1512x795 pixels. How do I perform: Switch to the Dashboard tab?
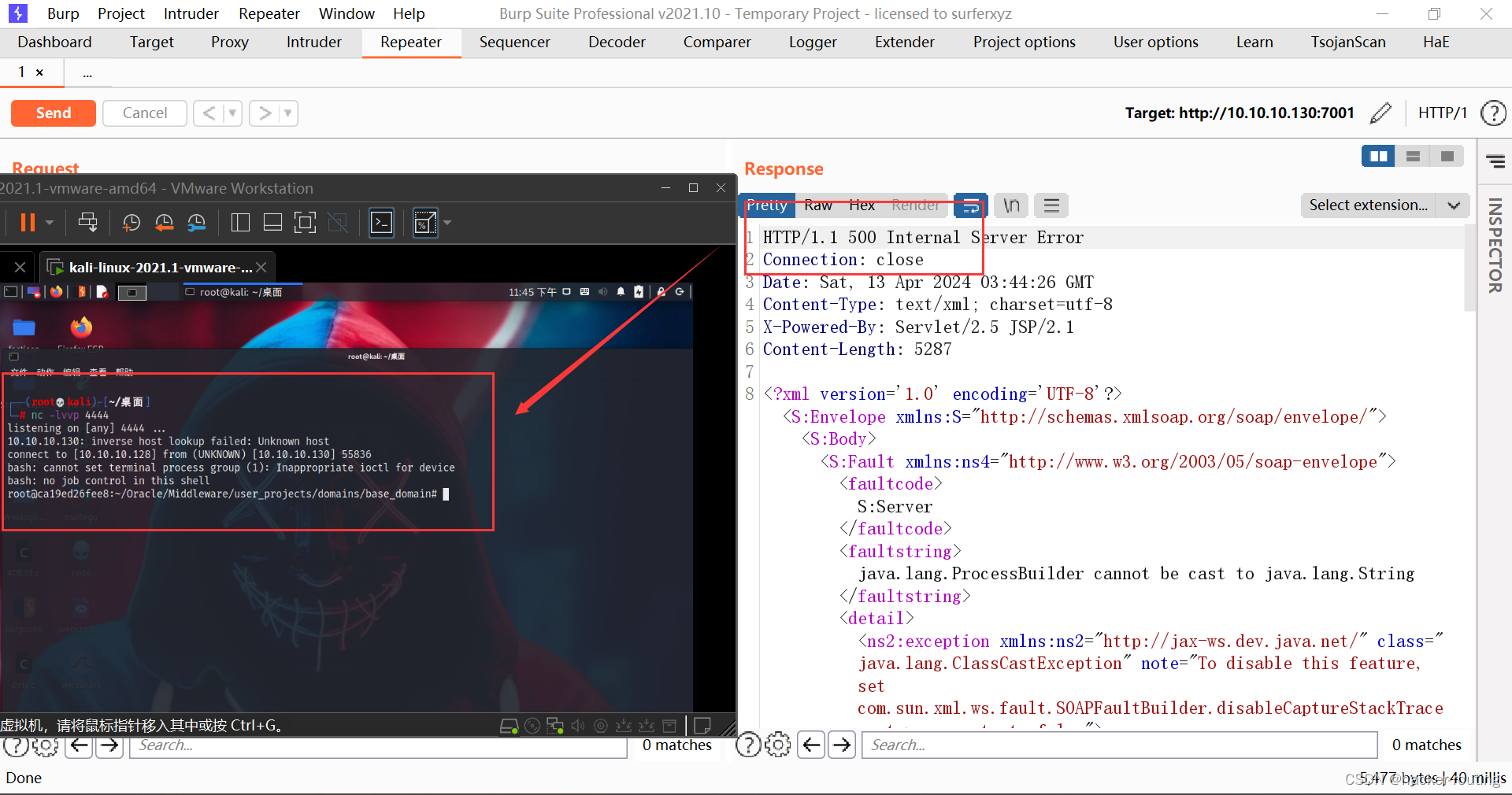tap(54, 43)
